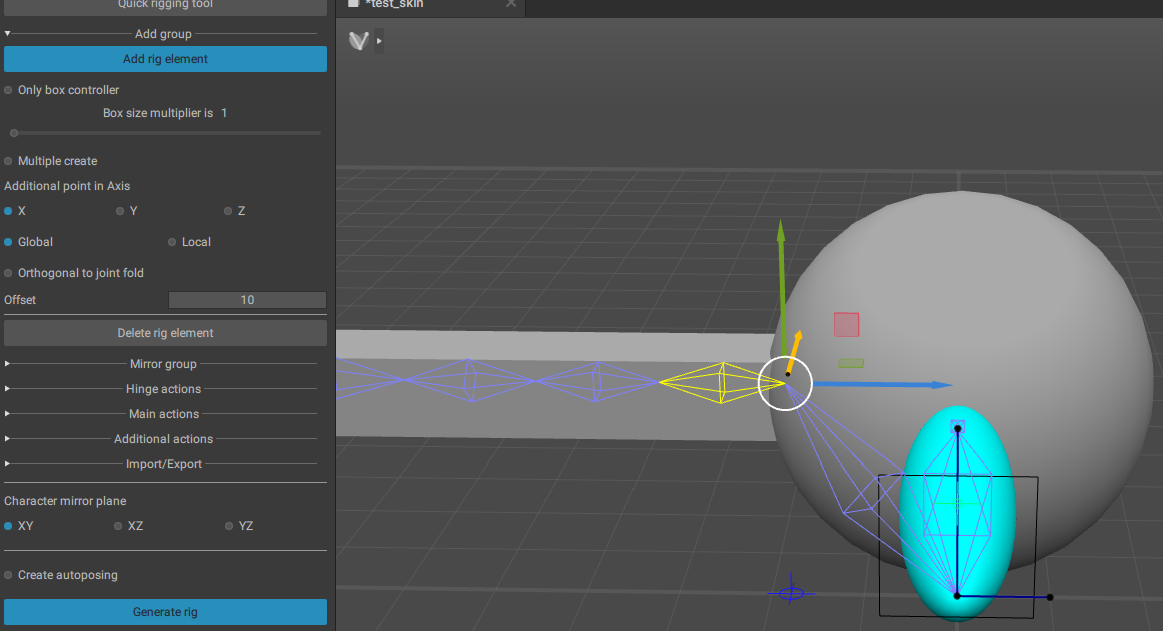Close the test_skin tab

point(511,4)
